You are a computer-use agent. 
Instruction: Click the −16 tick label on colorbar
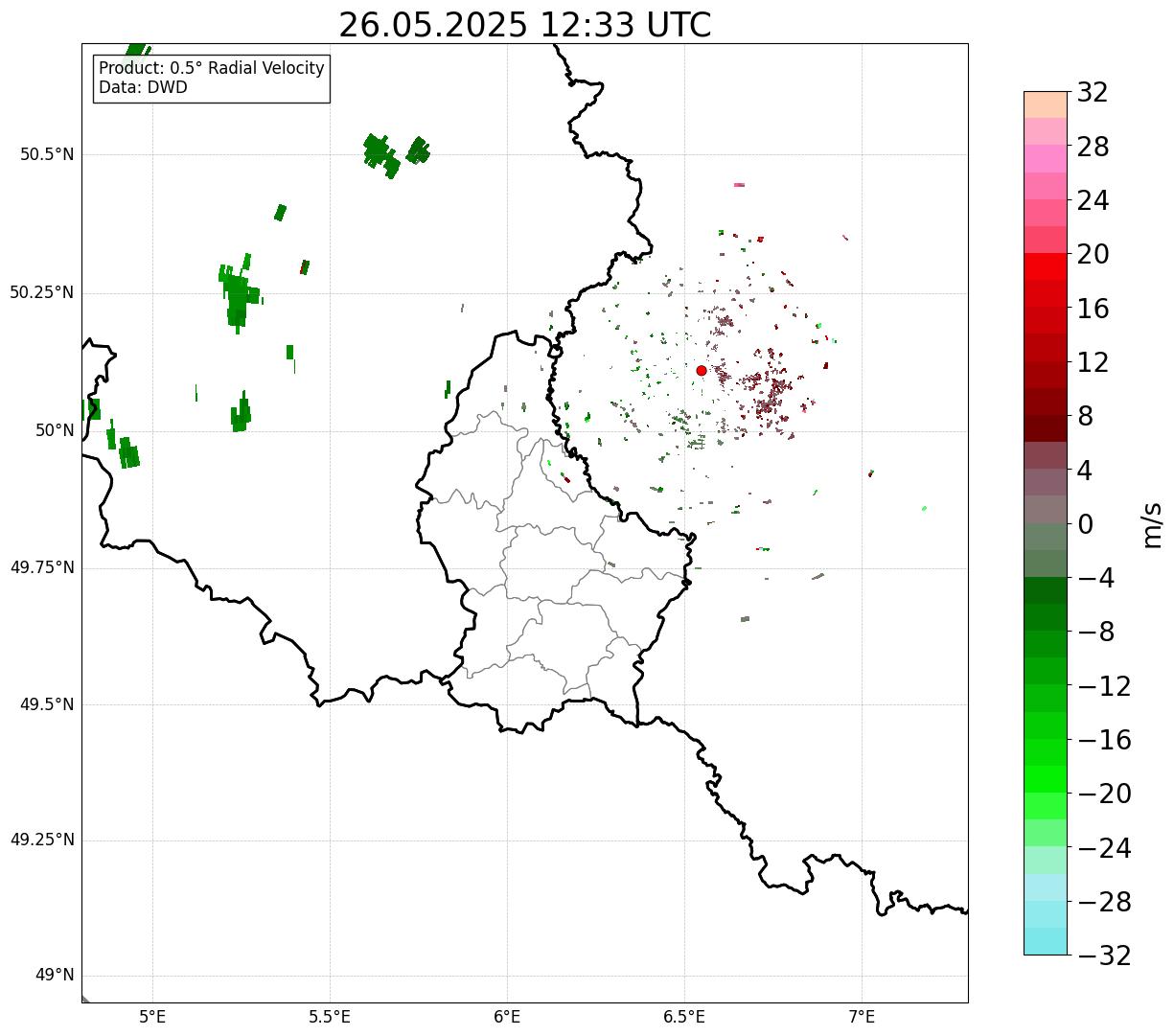point(1104,740)
